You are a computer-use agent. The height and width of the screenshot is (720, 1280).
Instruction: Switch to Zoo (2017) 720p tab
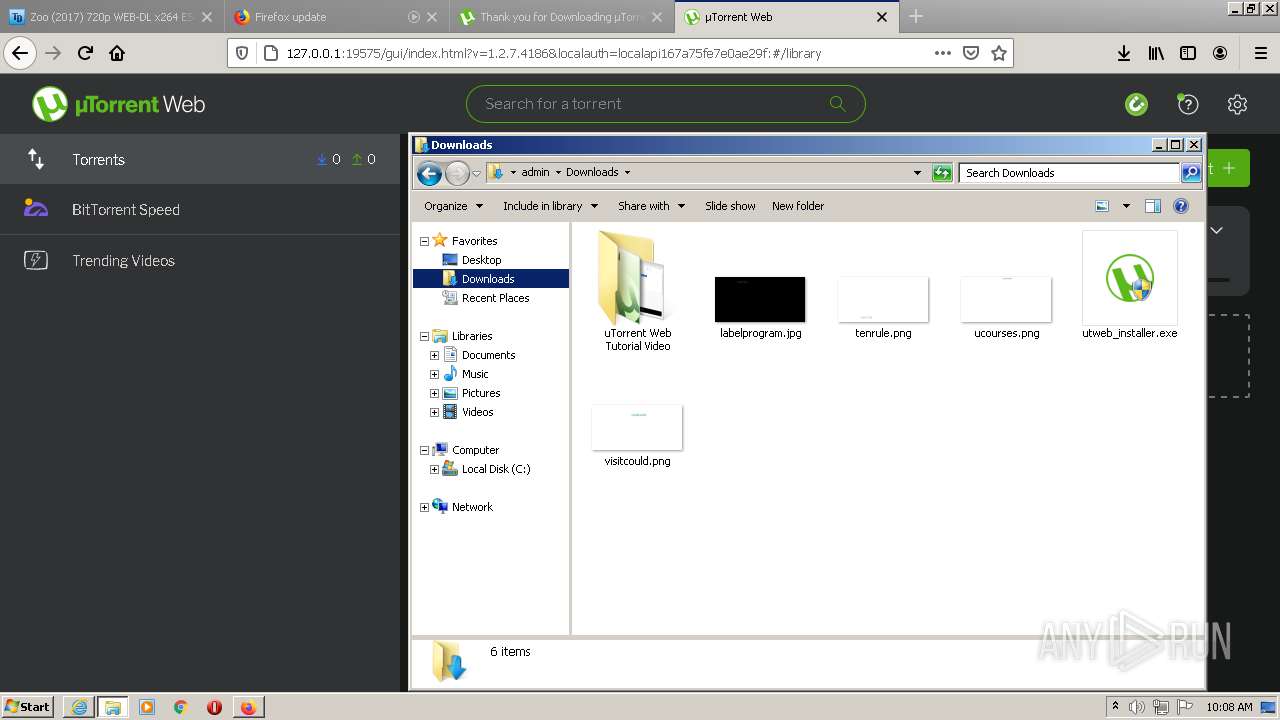pyautogui.click(x=111, y=17)
